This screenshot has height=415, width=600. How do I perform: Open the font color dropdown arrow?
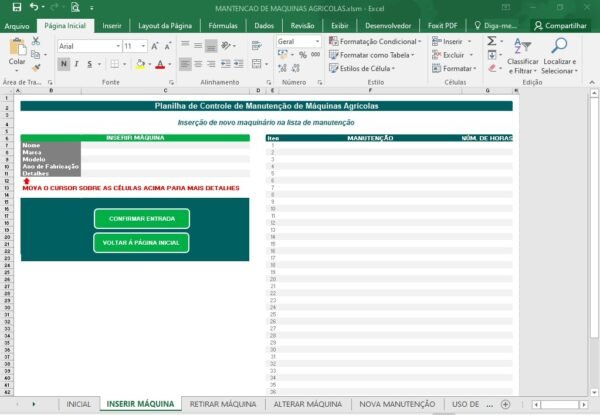[170, 64]
